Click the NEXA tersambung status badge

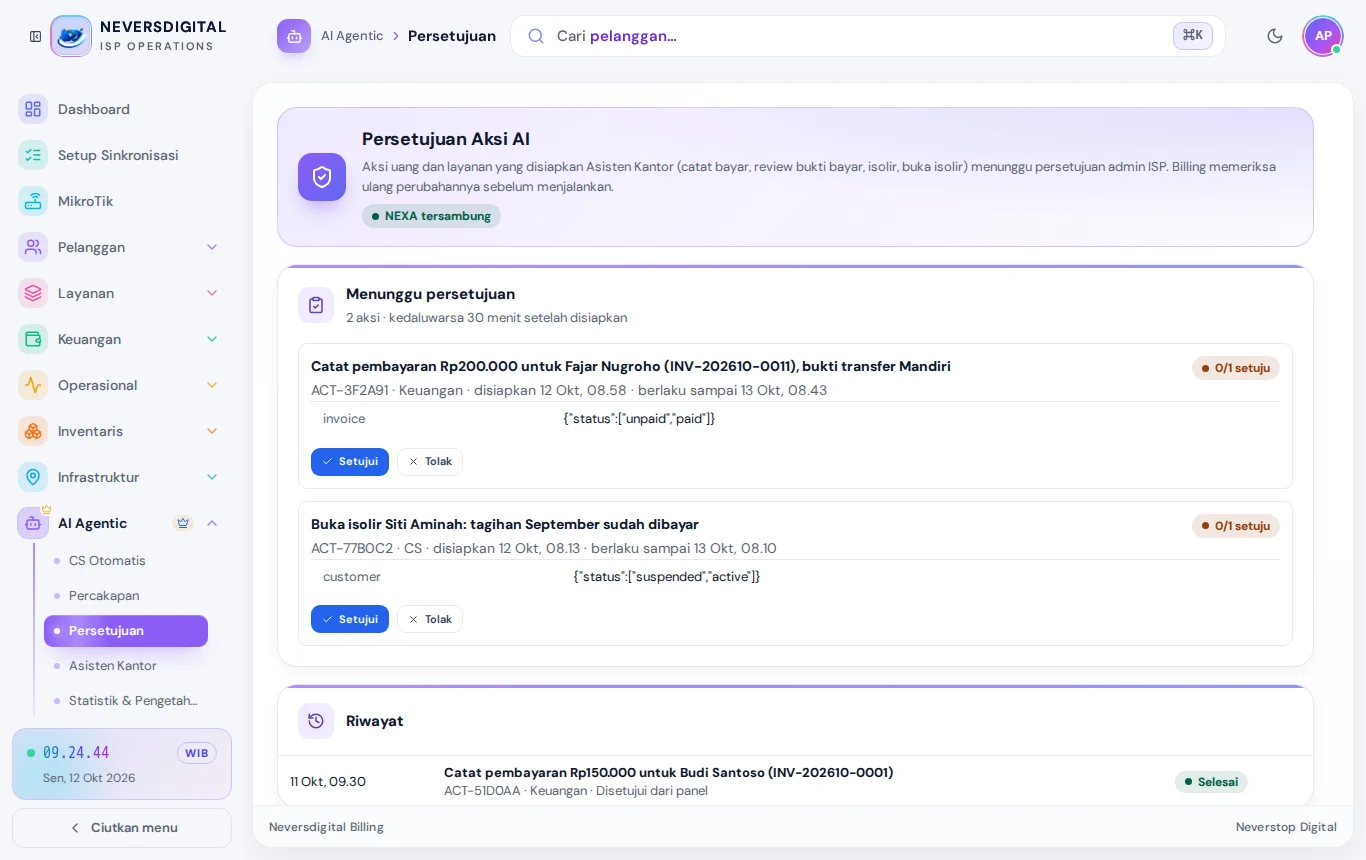tap(431, 216)
